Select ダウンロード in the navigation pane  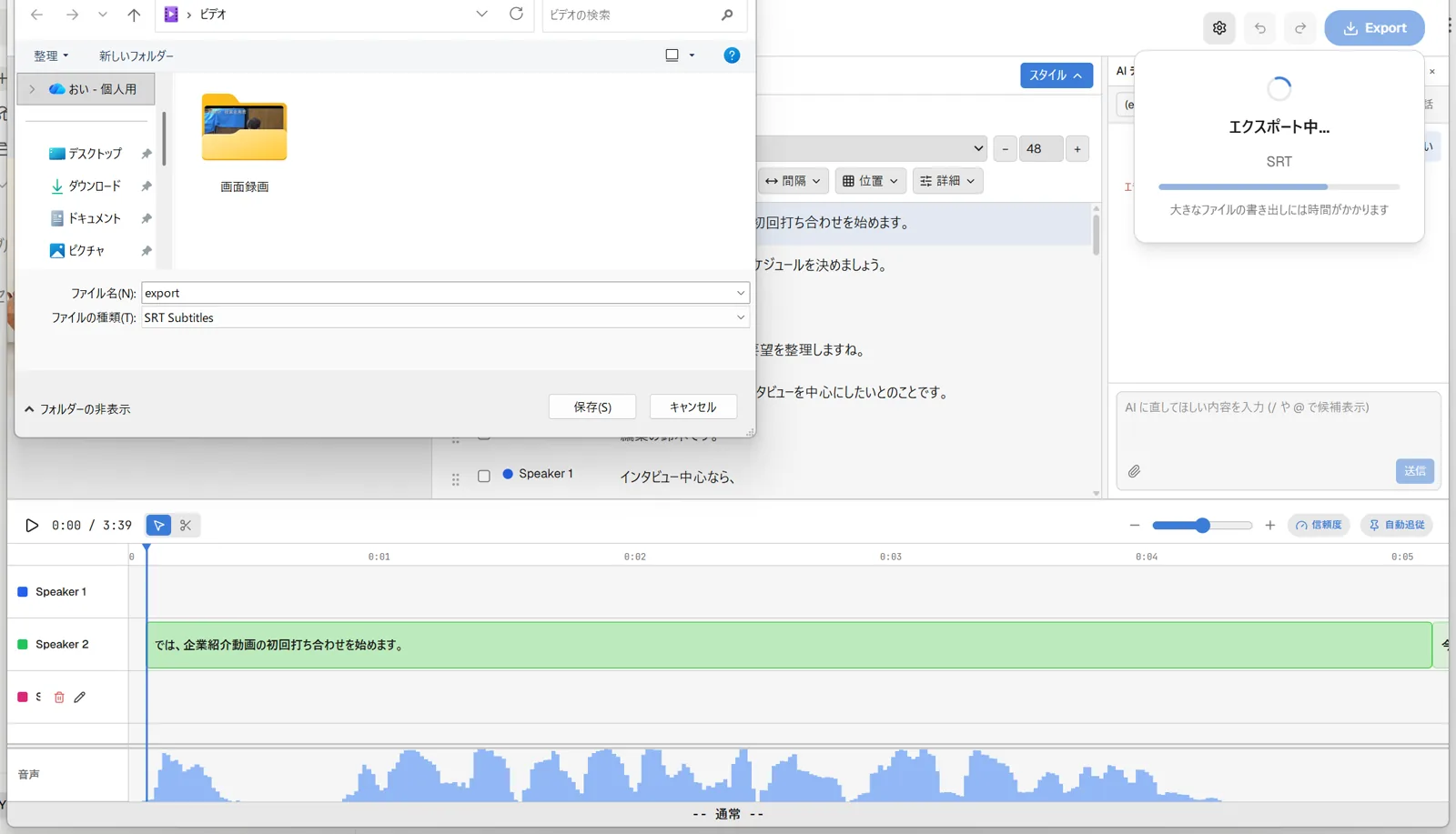tap(86, 186)
